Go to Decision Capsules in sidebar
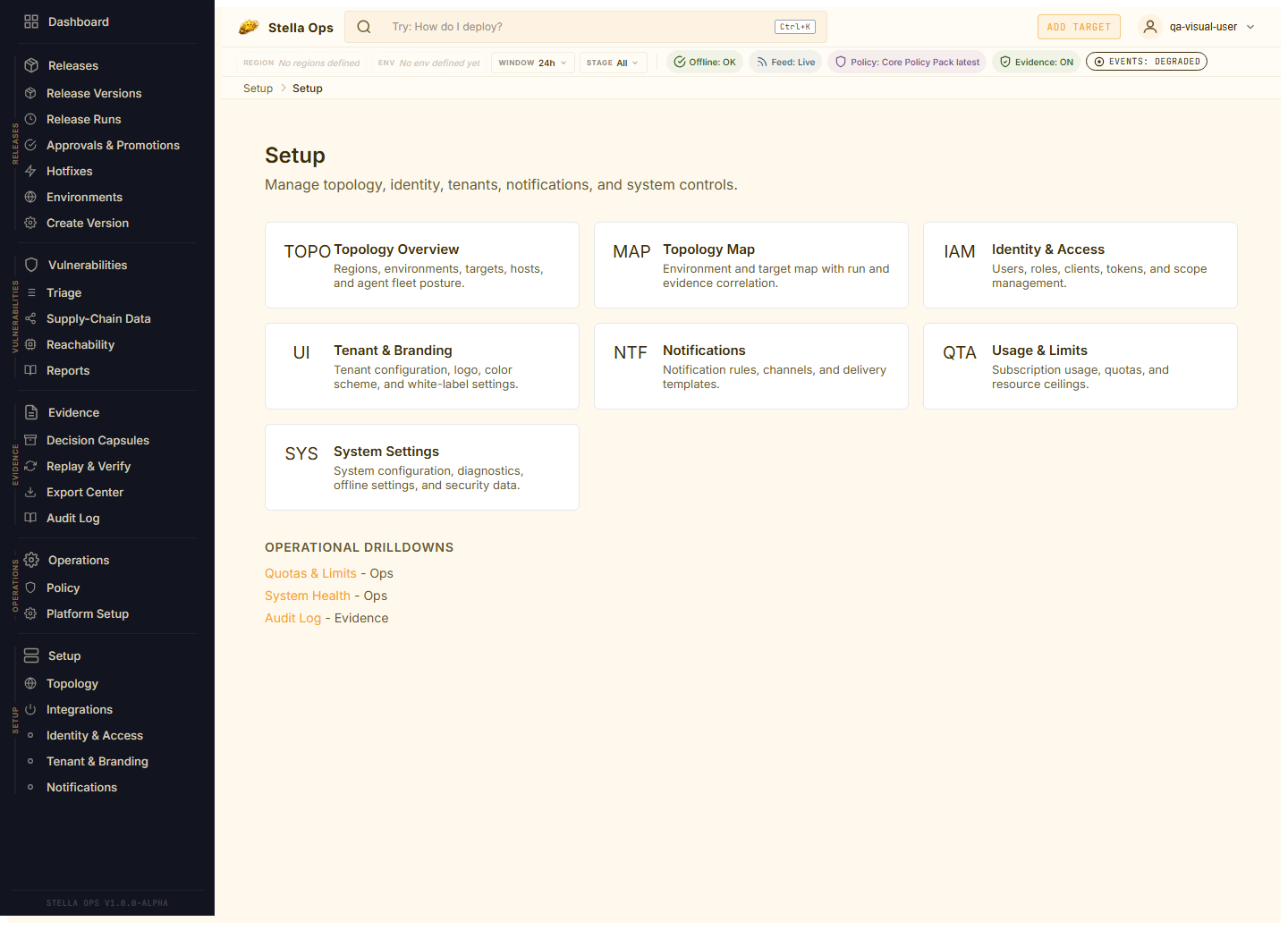The height and width of the screenshot is (930, 1288). (97, 440)
